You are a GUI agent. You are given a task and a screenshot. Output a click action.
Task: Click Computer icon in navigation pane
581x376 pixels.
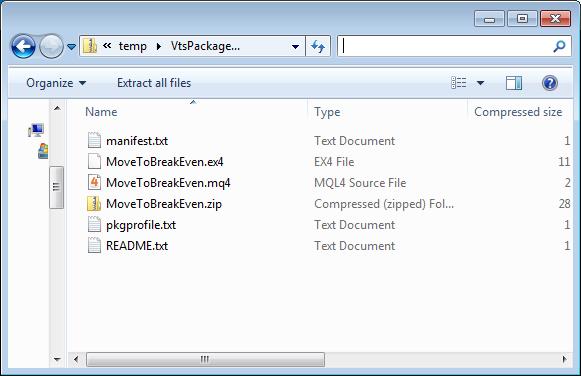pos(36,130)
